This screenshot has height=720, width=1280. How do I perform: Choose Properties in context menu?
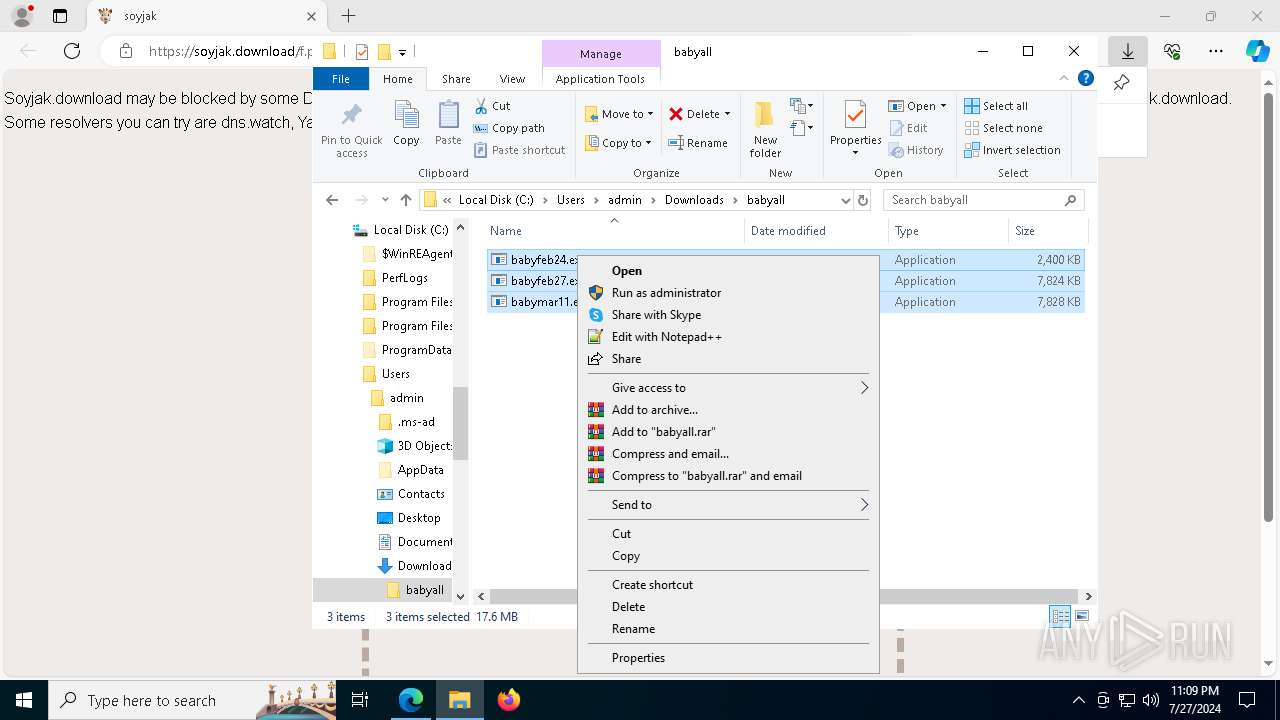coord(728,658)
